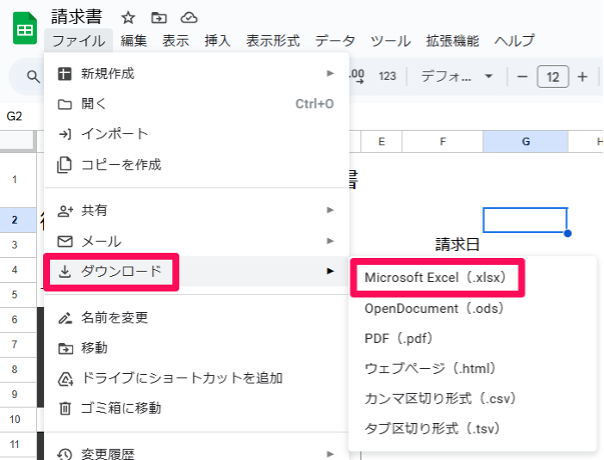The width and height of the screenshot is (604, 460).
Task: Open the 挿入 menu
Action: click(217, 40)
